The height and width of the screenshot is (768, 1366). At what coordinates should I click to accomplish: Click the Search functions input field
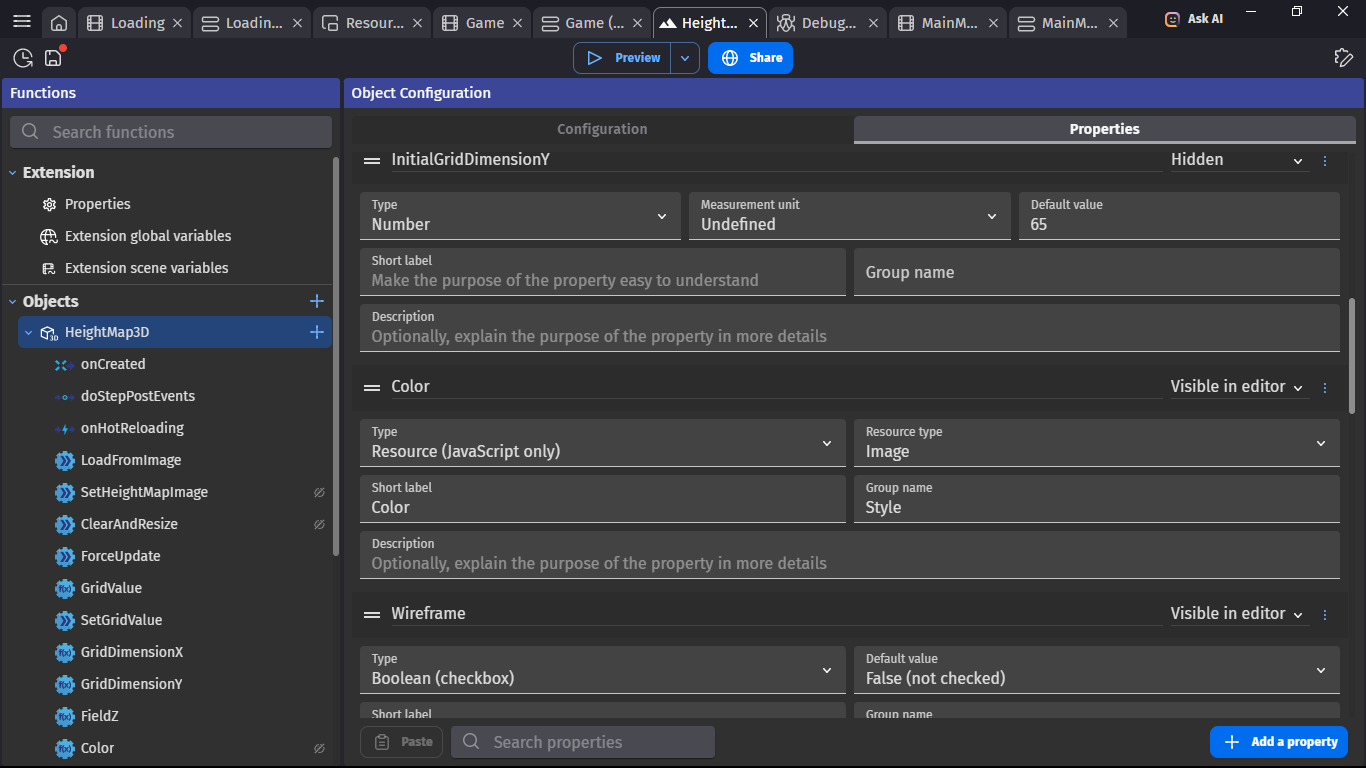[x=171, y=132]
